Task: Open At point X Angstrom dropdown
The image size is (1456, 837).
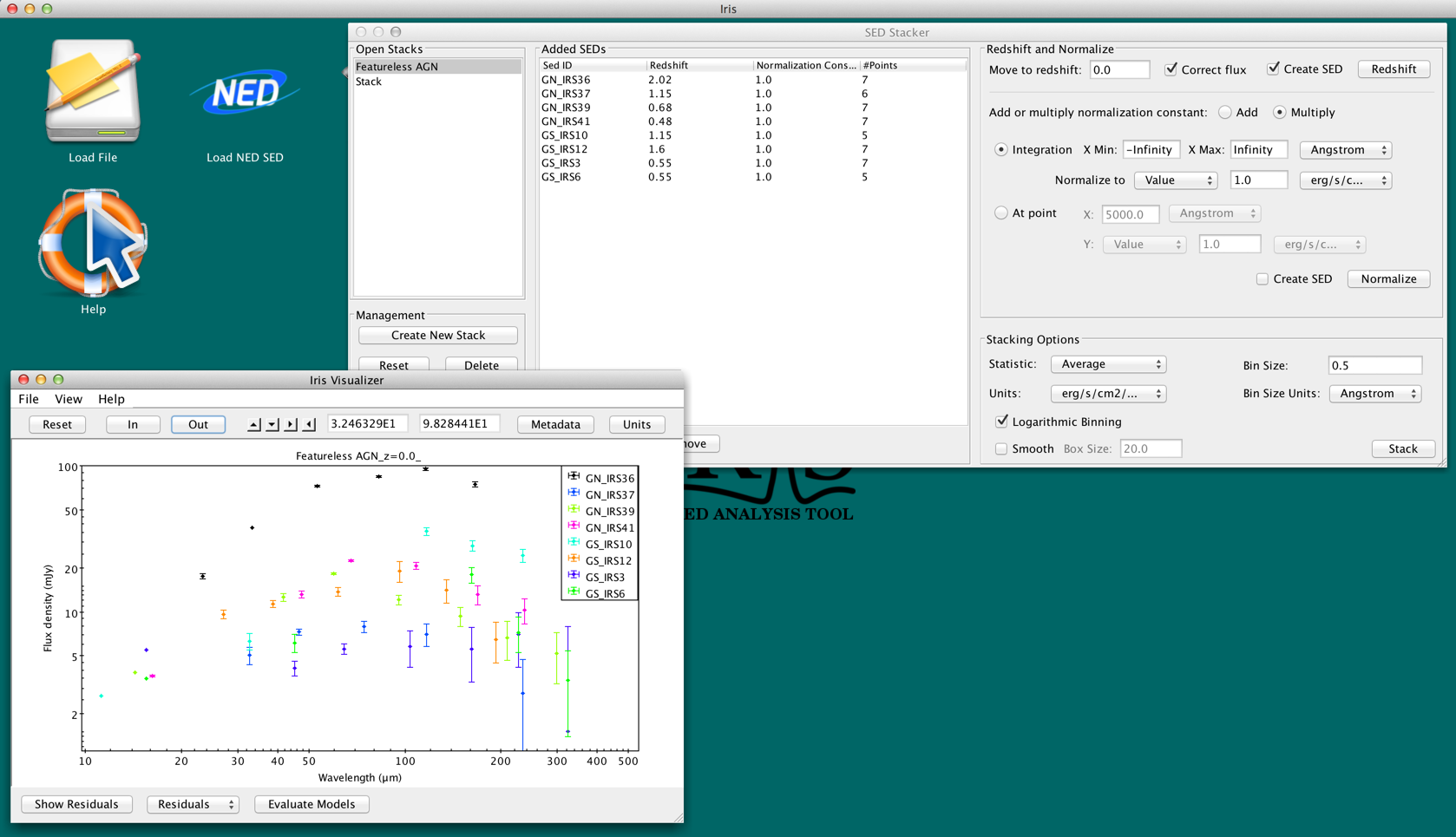Action: [x=1215, y=213]
